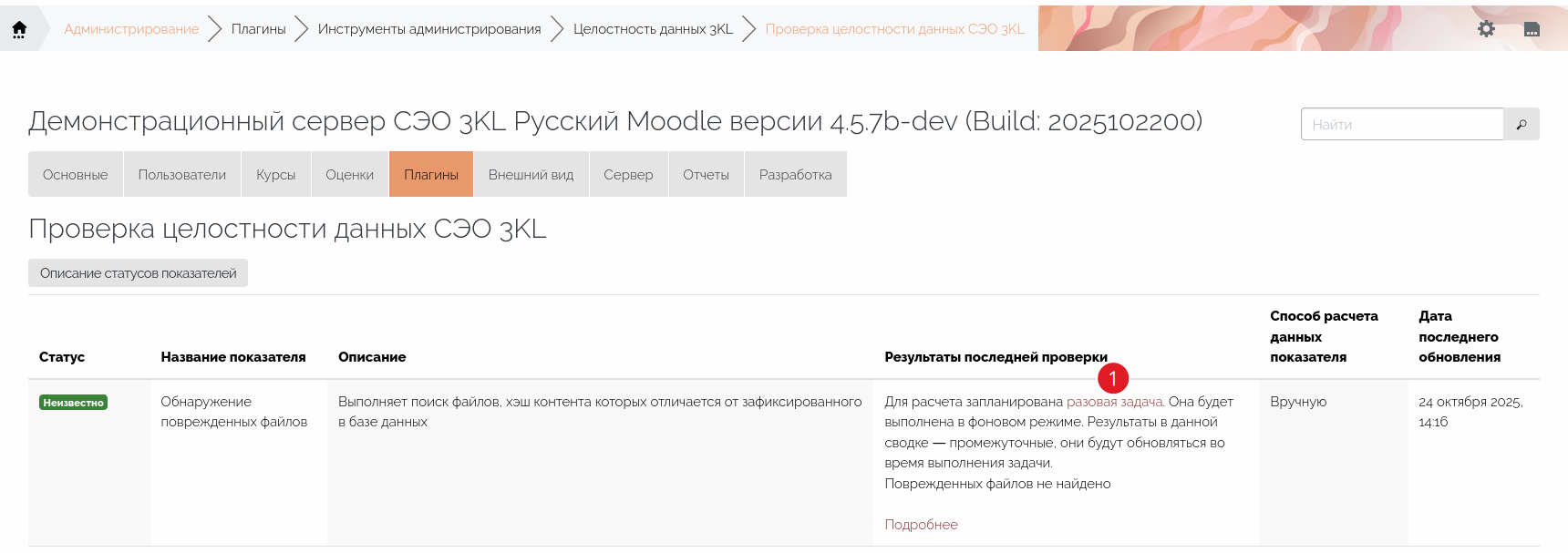Click 'Администрирование' breadcrumb link
Screen dimensions: 1568x553
(131, 29)
